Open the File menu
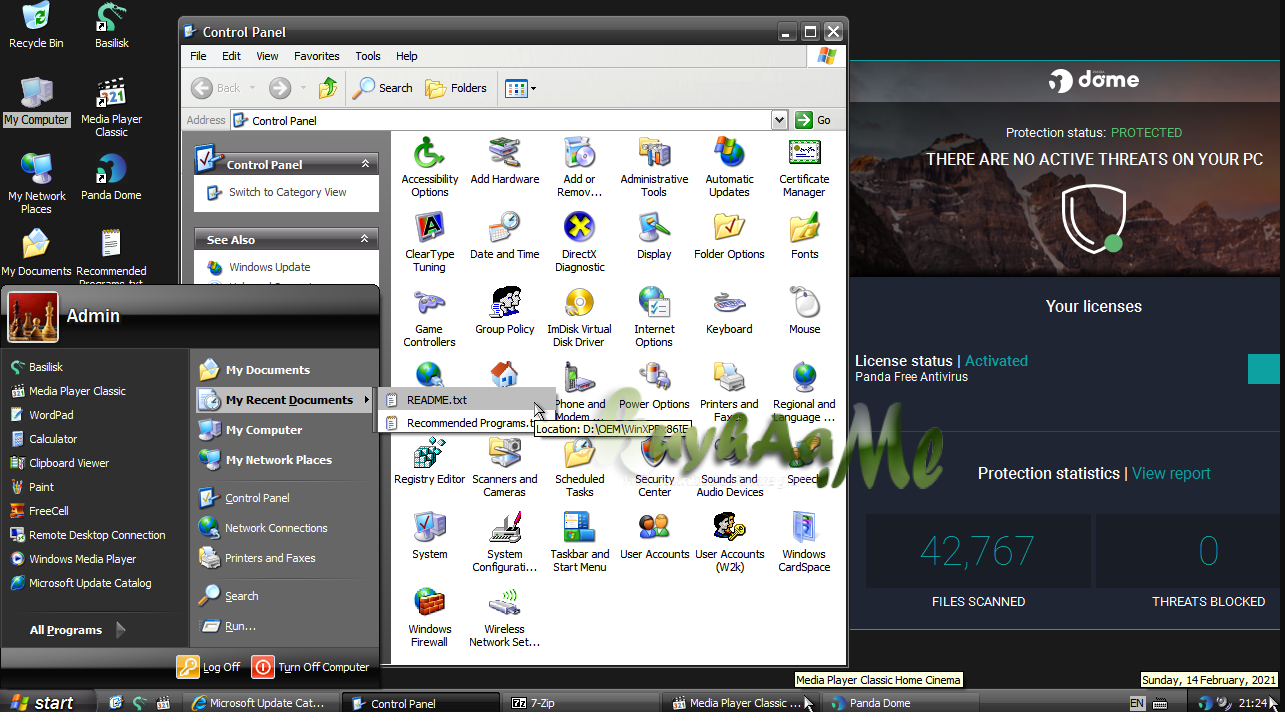The height and width of the screenshot is (712, 1285). click(x=198, y=56)
